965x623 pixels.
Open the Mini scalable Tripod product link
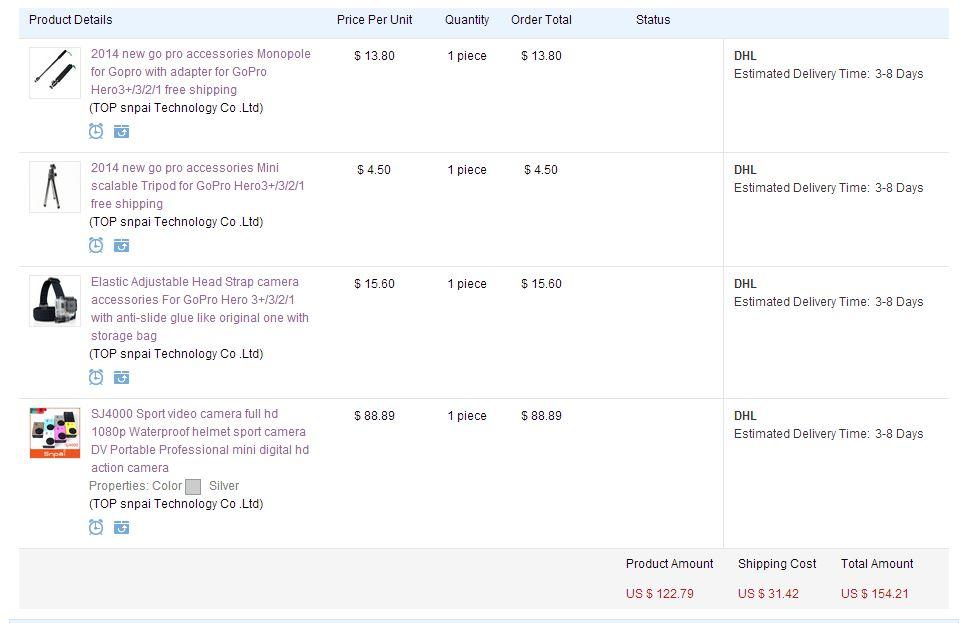click(198, 185)
